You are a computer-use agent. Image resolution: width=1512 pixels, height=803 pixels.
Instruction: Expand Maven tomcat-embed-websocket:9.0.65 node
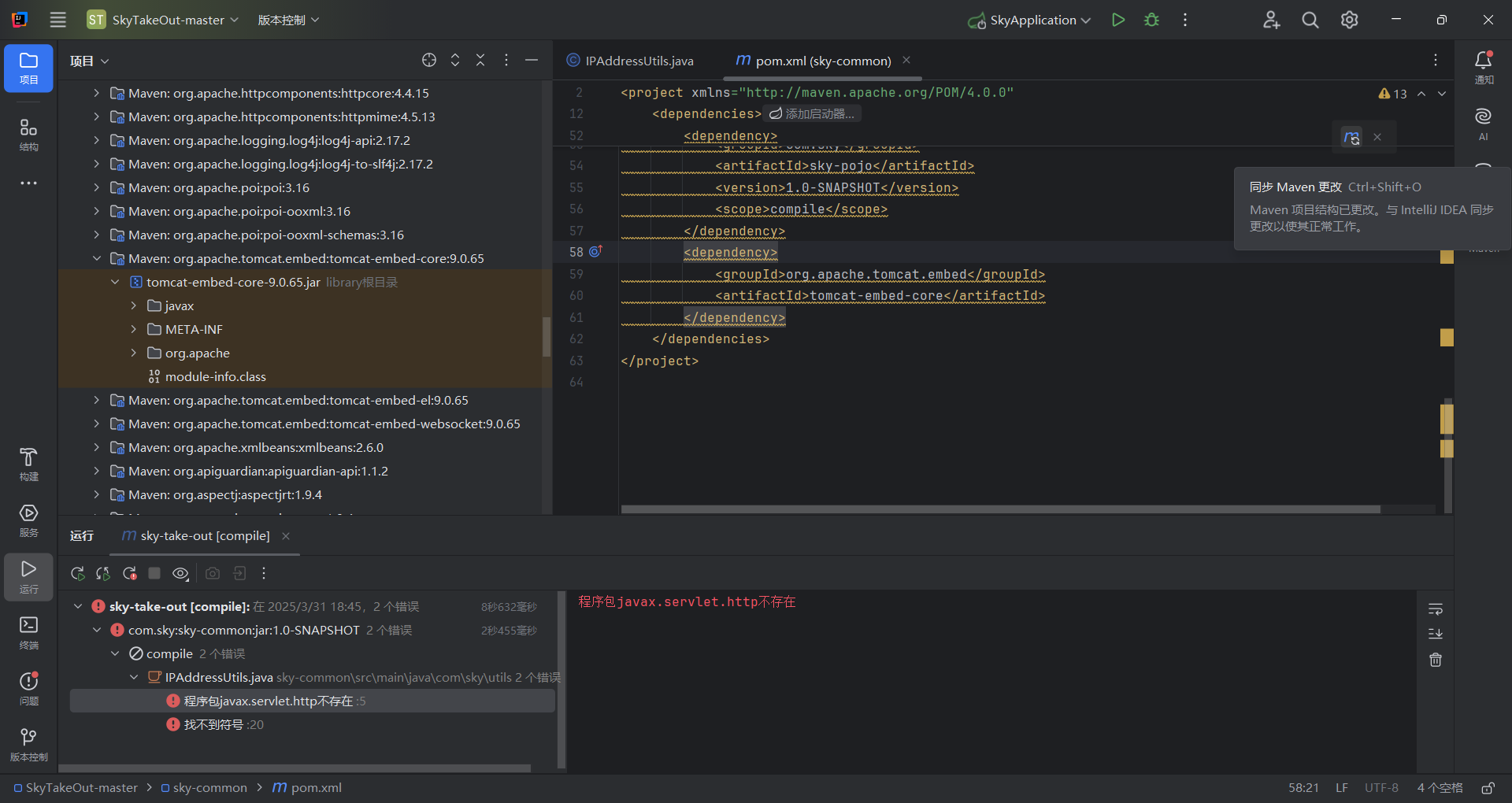[x=97, y=424]
